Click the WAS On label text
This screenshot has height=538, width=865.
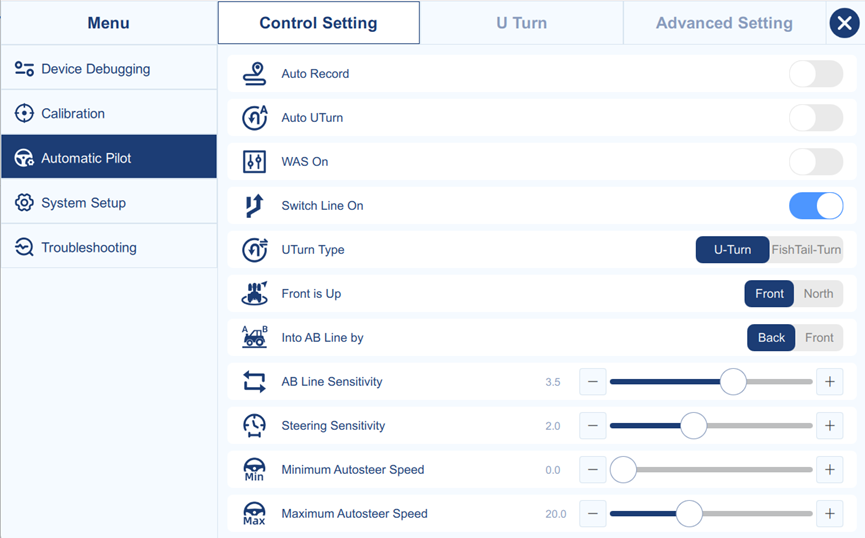(305, 162)
